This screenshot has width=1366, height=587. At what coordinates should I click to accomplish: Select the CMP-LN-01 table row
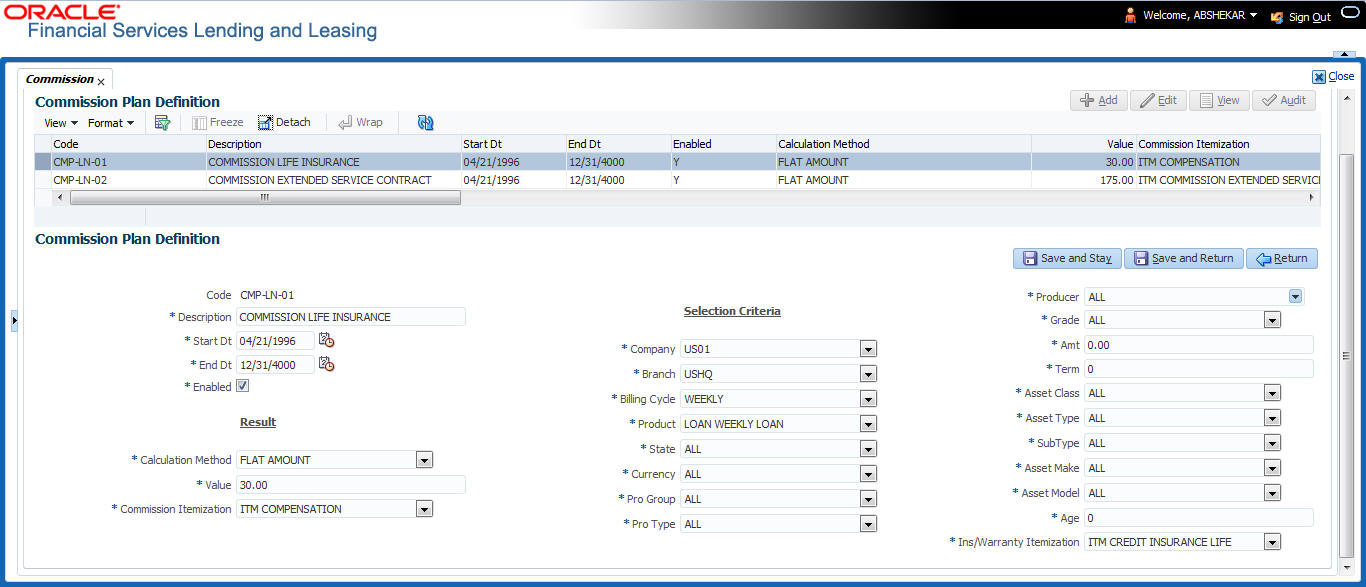677,162
